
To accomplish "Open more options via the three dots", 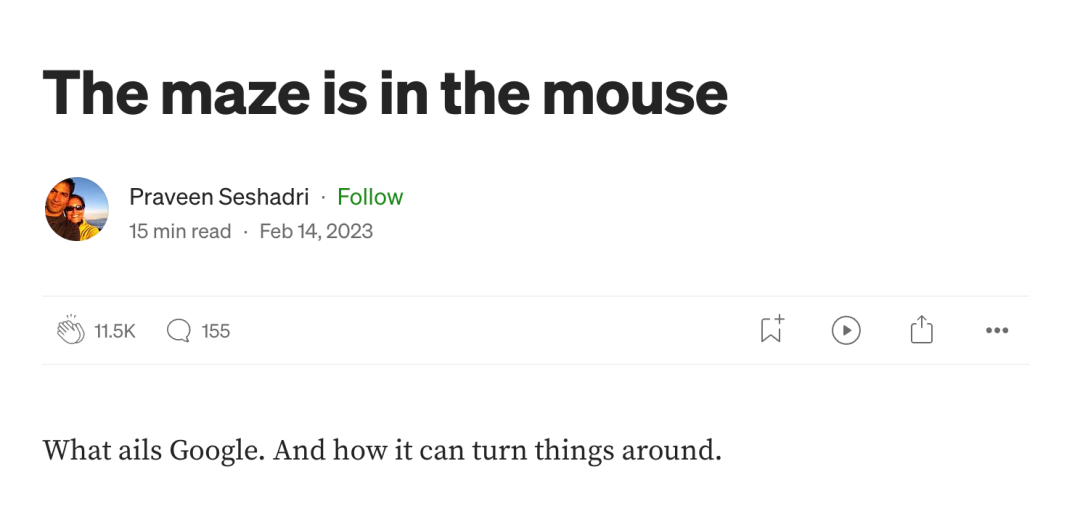I will [x=996, y=330].
